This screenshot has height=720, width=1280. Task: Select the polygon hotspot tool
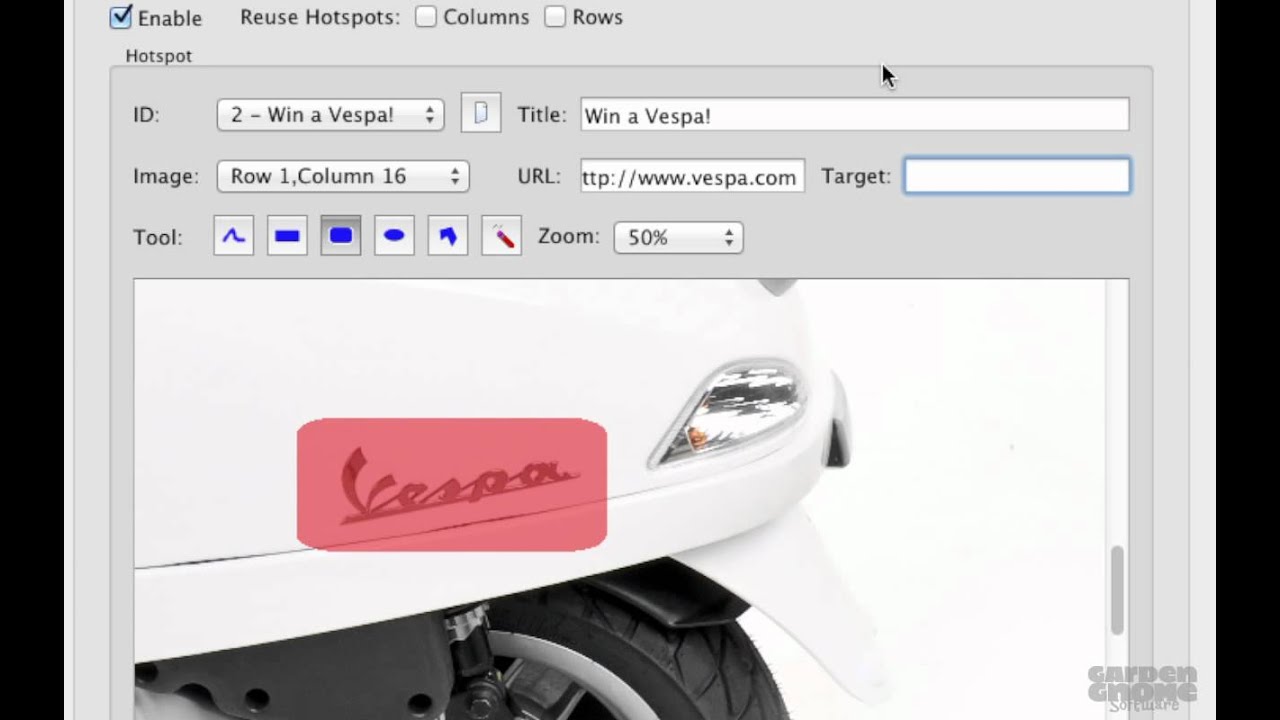[x=448, y=236]
